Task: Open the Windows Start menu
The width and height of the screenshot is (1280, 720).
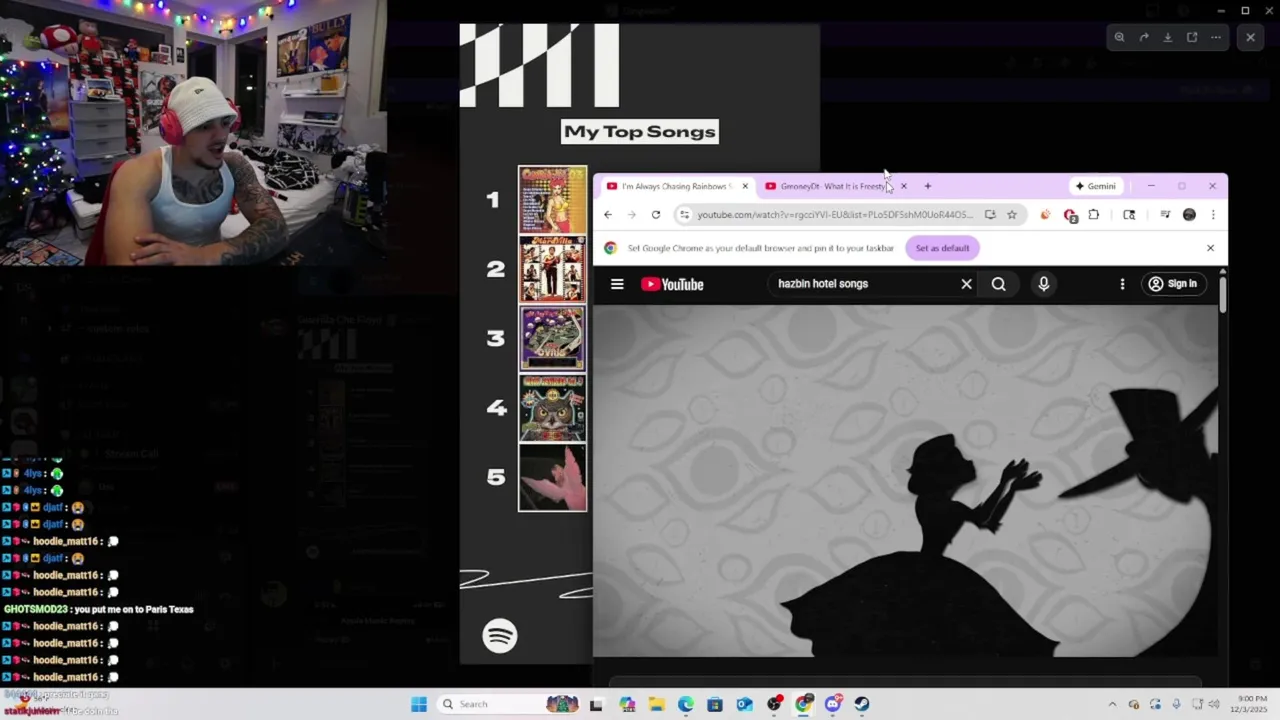Action: coord(419,704)
